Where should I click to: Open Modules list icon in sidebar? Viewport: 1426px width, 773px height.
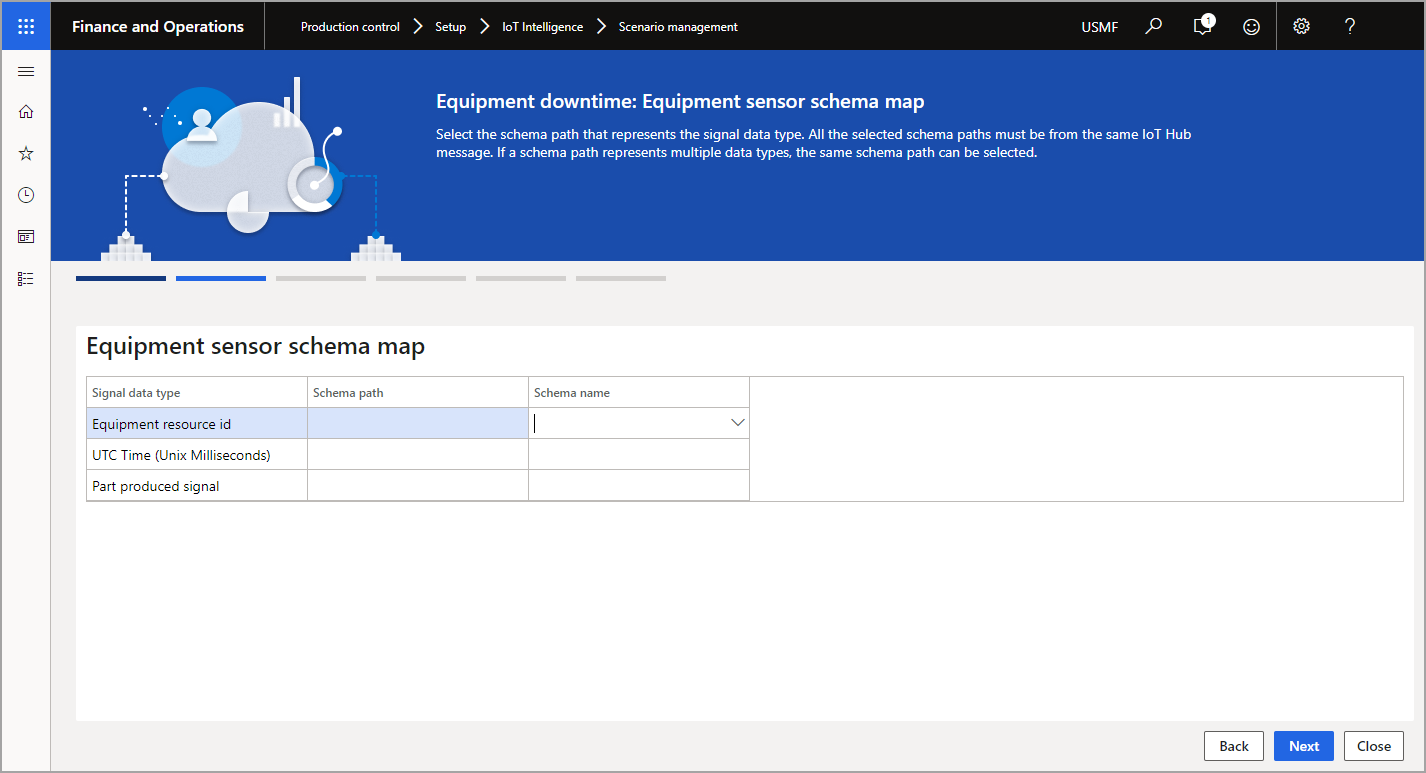point(26,279)
